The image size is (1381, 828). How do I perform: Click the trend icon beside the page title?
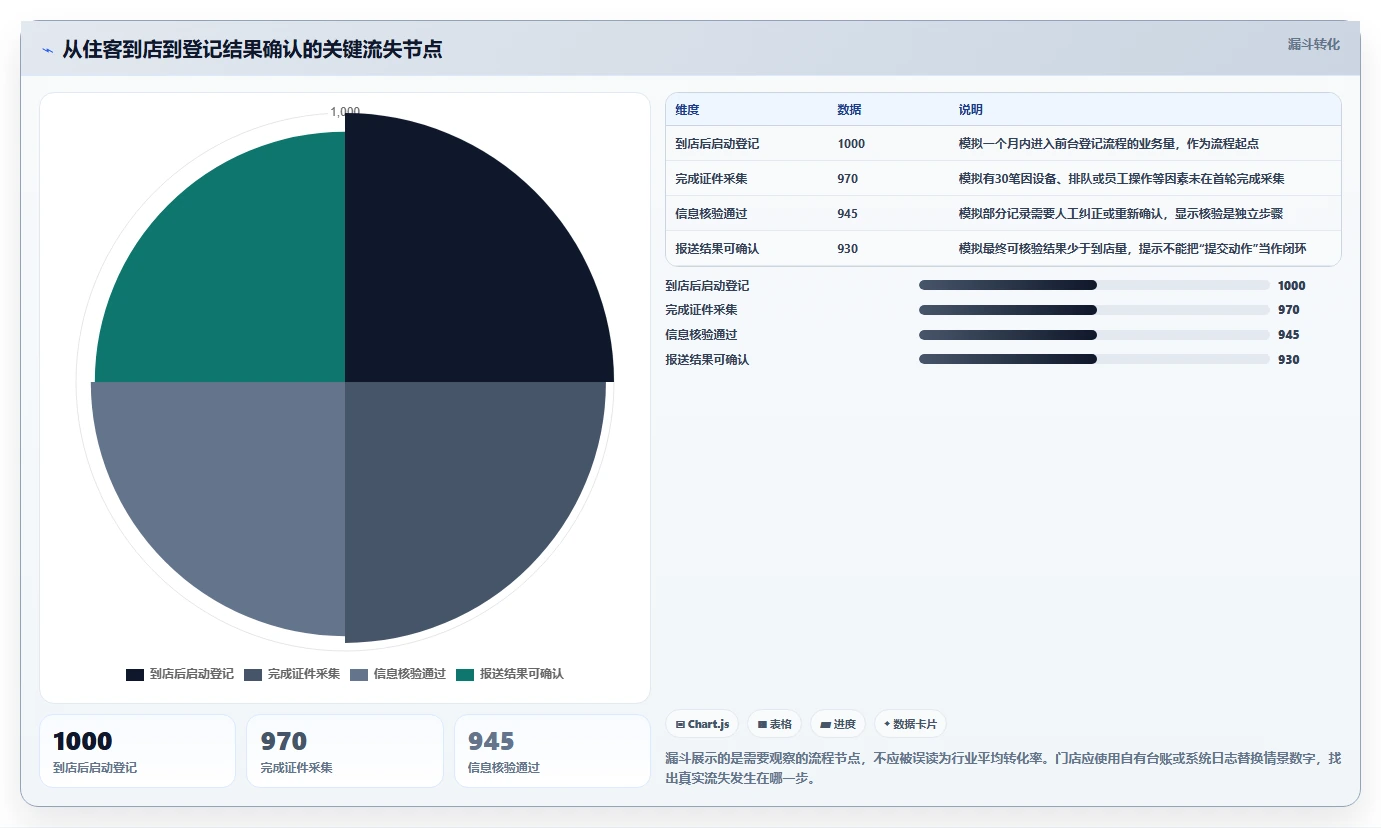pos(47,49)
